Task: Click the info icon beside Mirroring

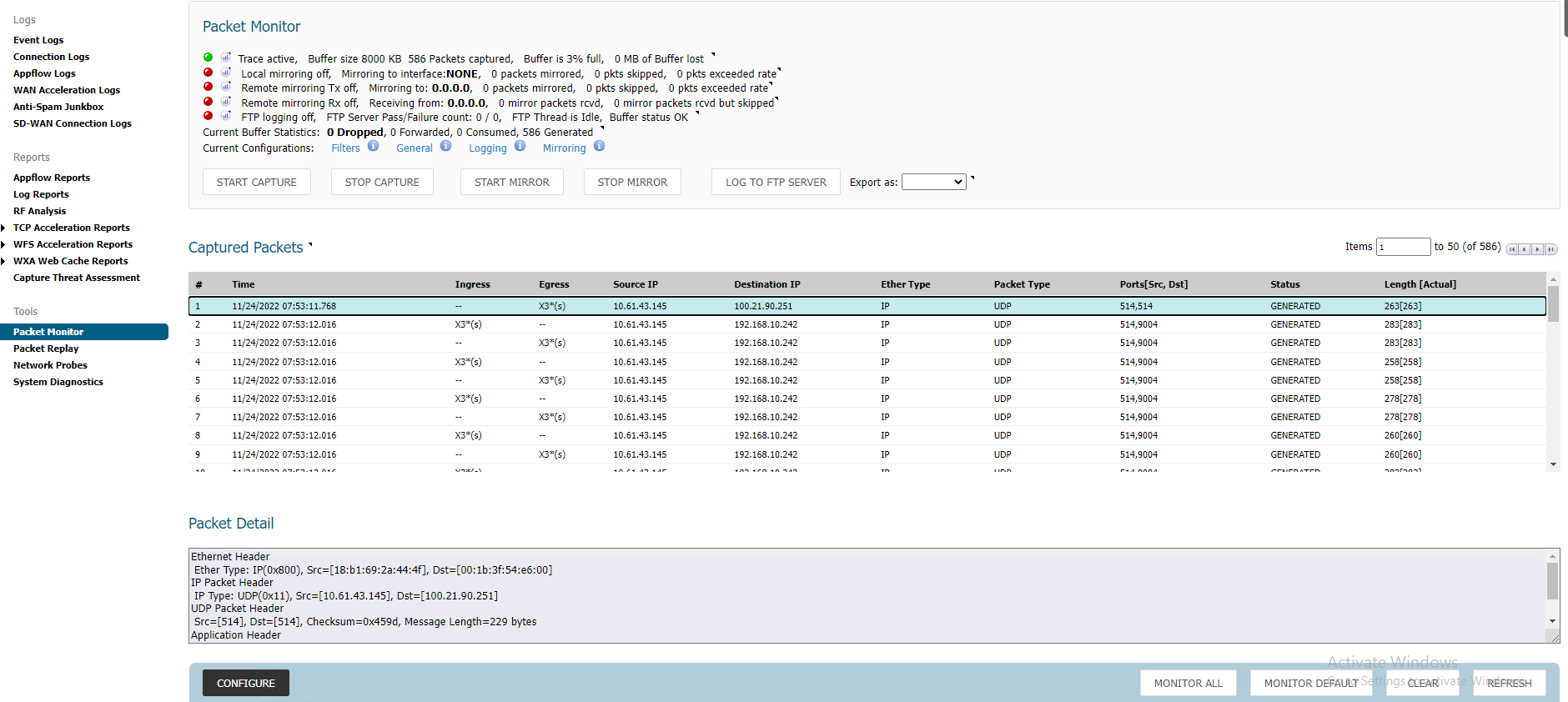Action: click(x=599, y=146)
